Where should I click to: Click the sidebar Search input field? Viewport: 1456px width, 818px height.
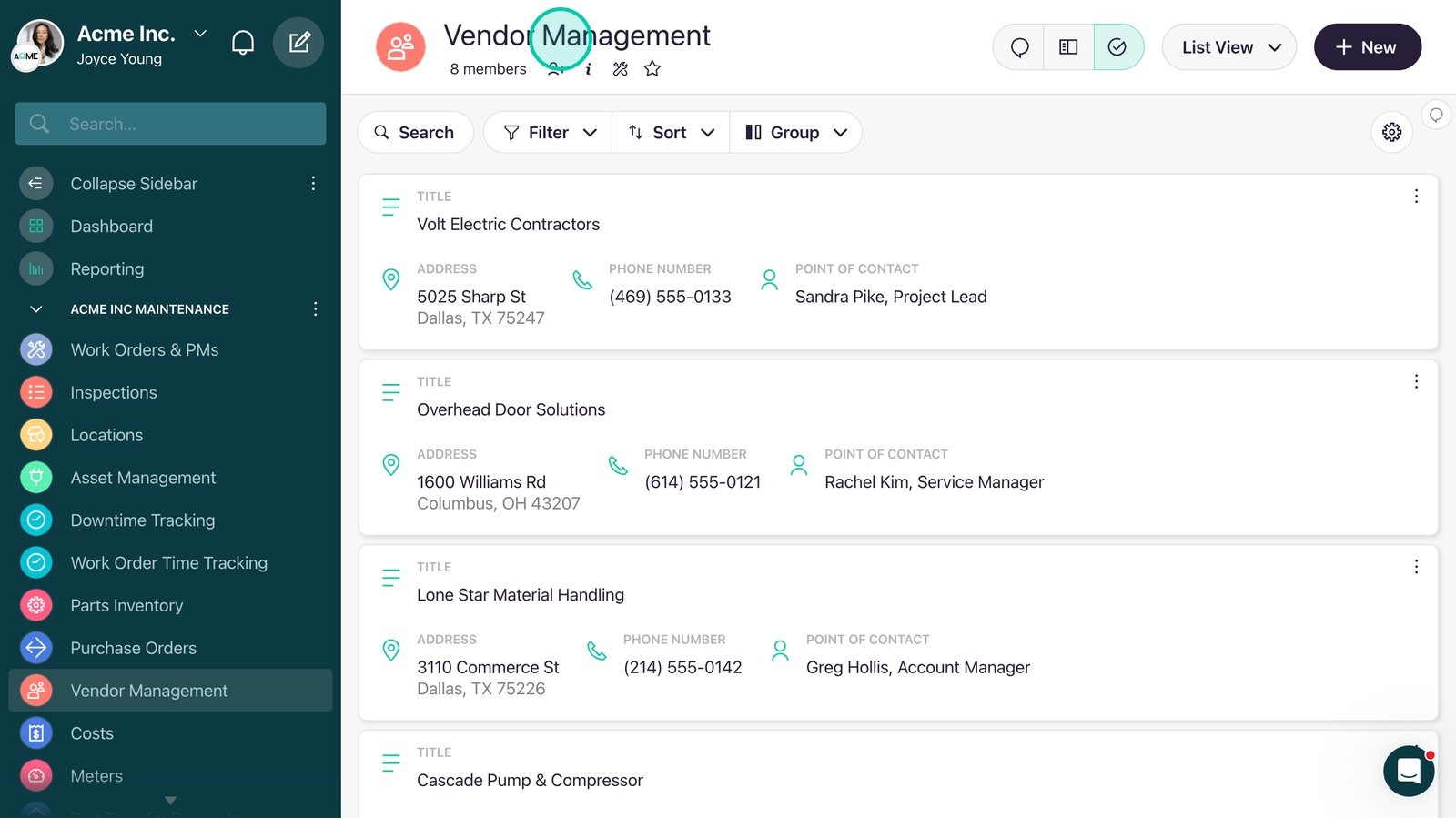(170, 124)
